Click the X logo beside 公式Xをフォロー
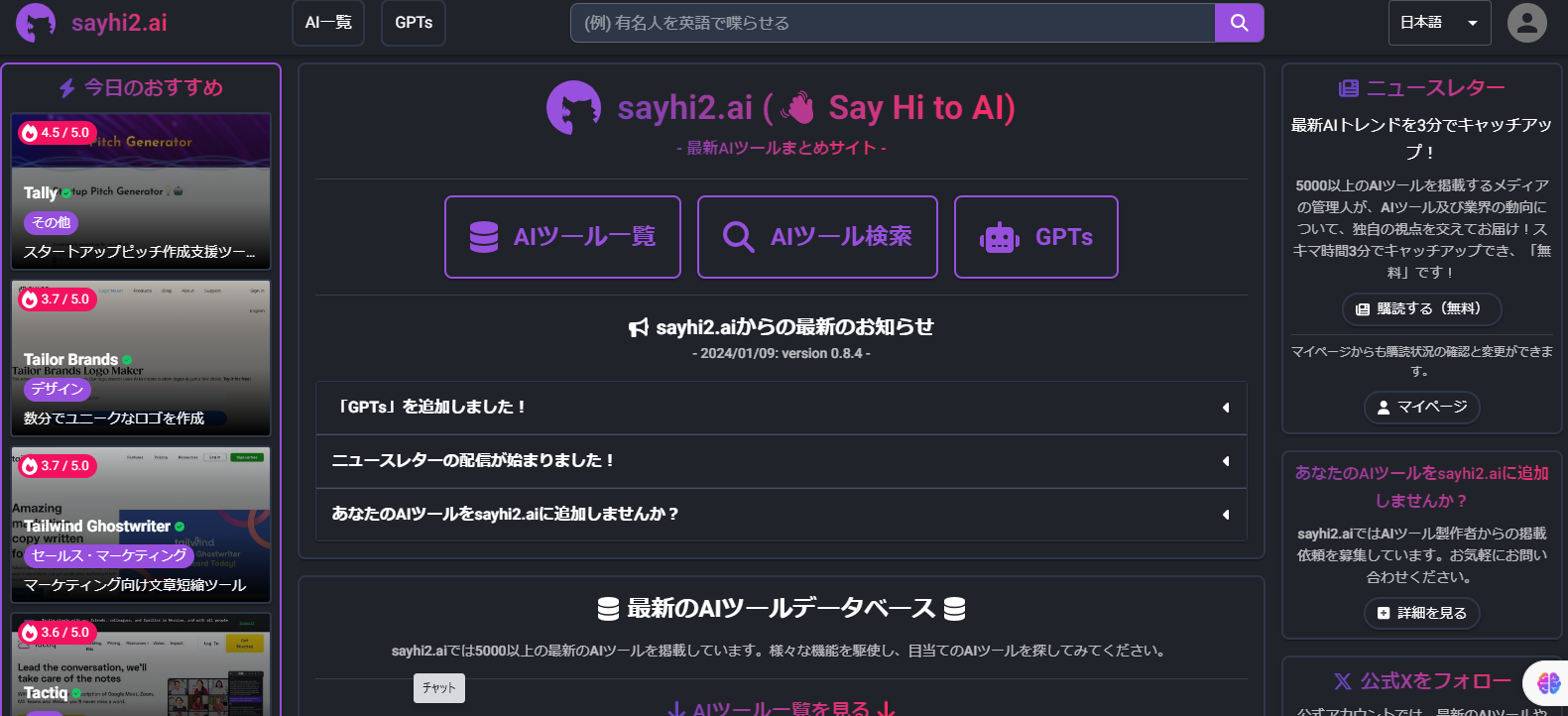This screenshot has height=716, width=1568. click(1343, 681)
